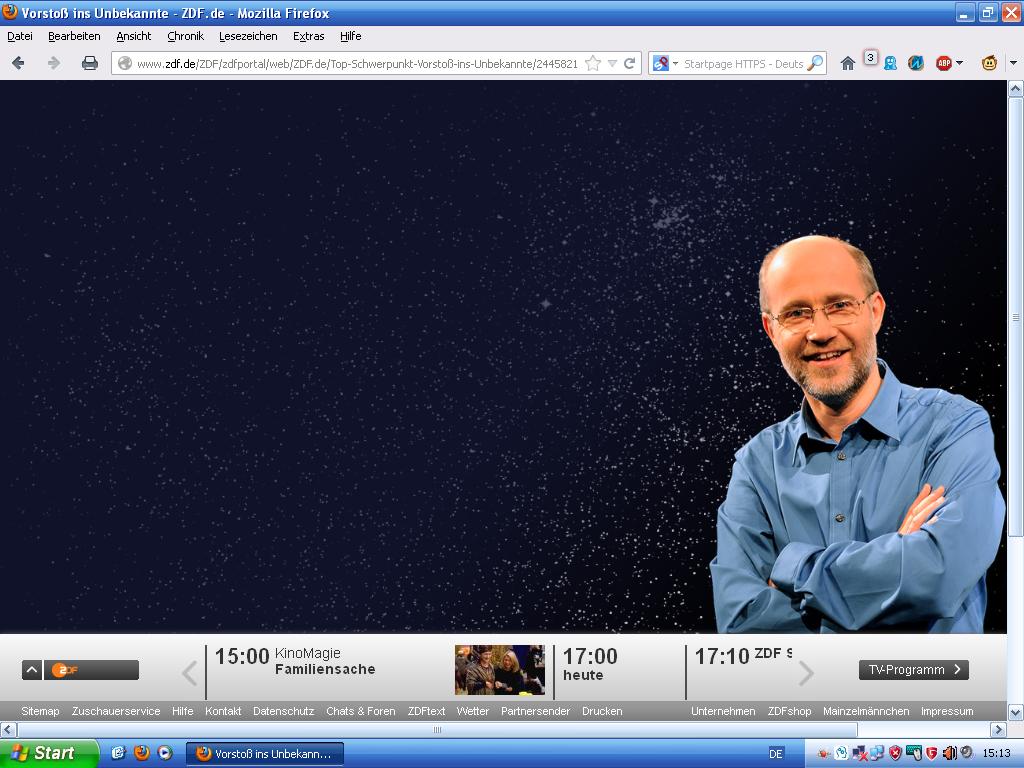Open the URL history dropdown arrow
This screenshot has height=768, width=1024.
613,63
